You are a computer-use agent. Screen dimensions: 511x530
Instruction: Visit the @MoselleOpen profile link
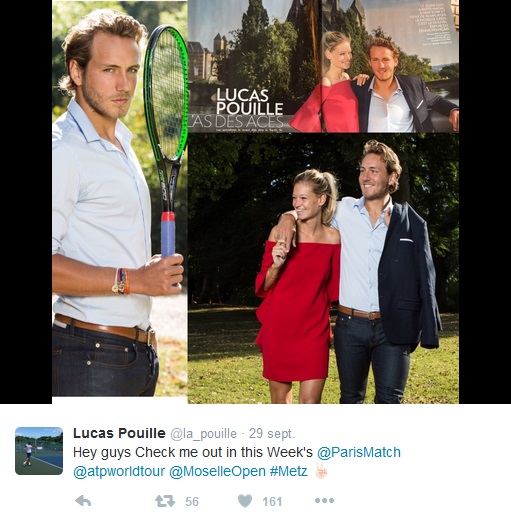coord(217,471)
